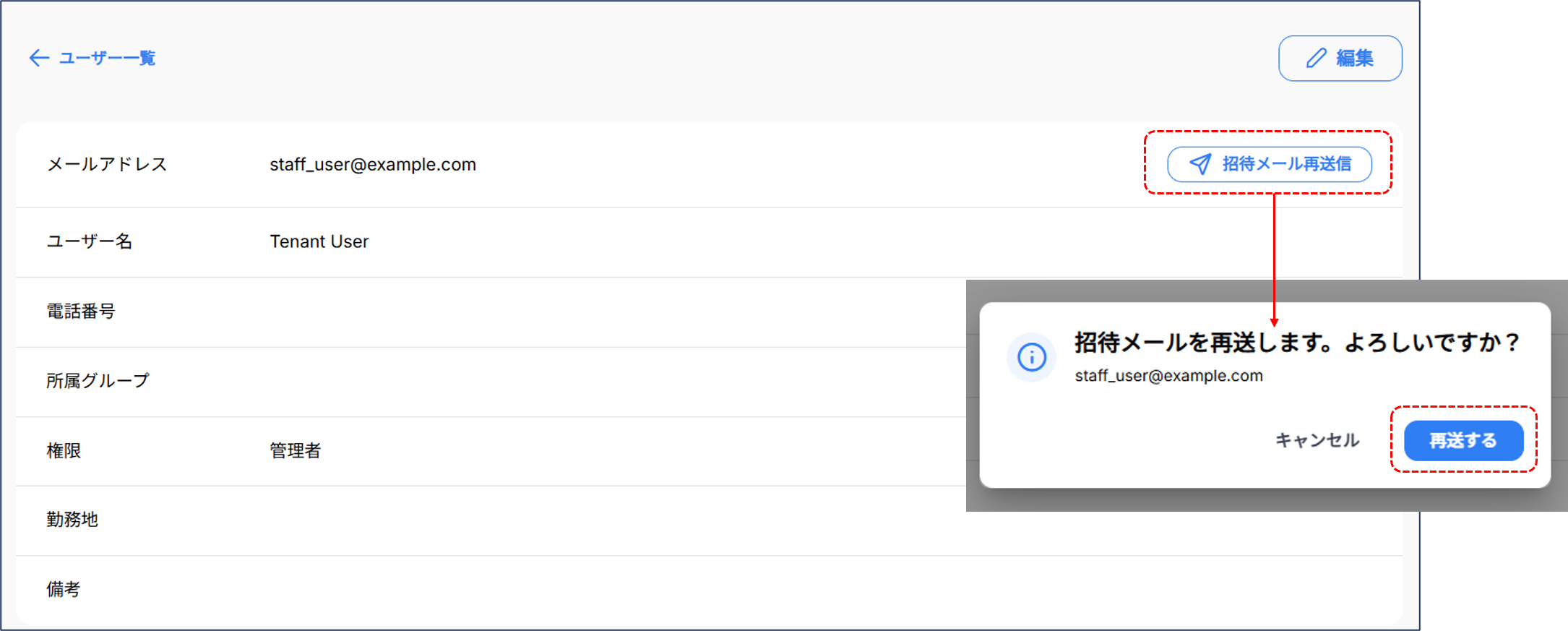The height and width of the screenshot is (631, 1568).
Task: Click the 所属グループ row label
Action: coord(98,381)
